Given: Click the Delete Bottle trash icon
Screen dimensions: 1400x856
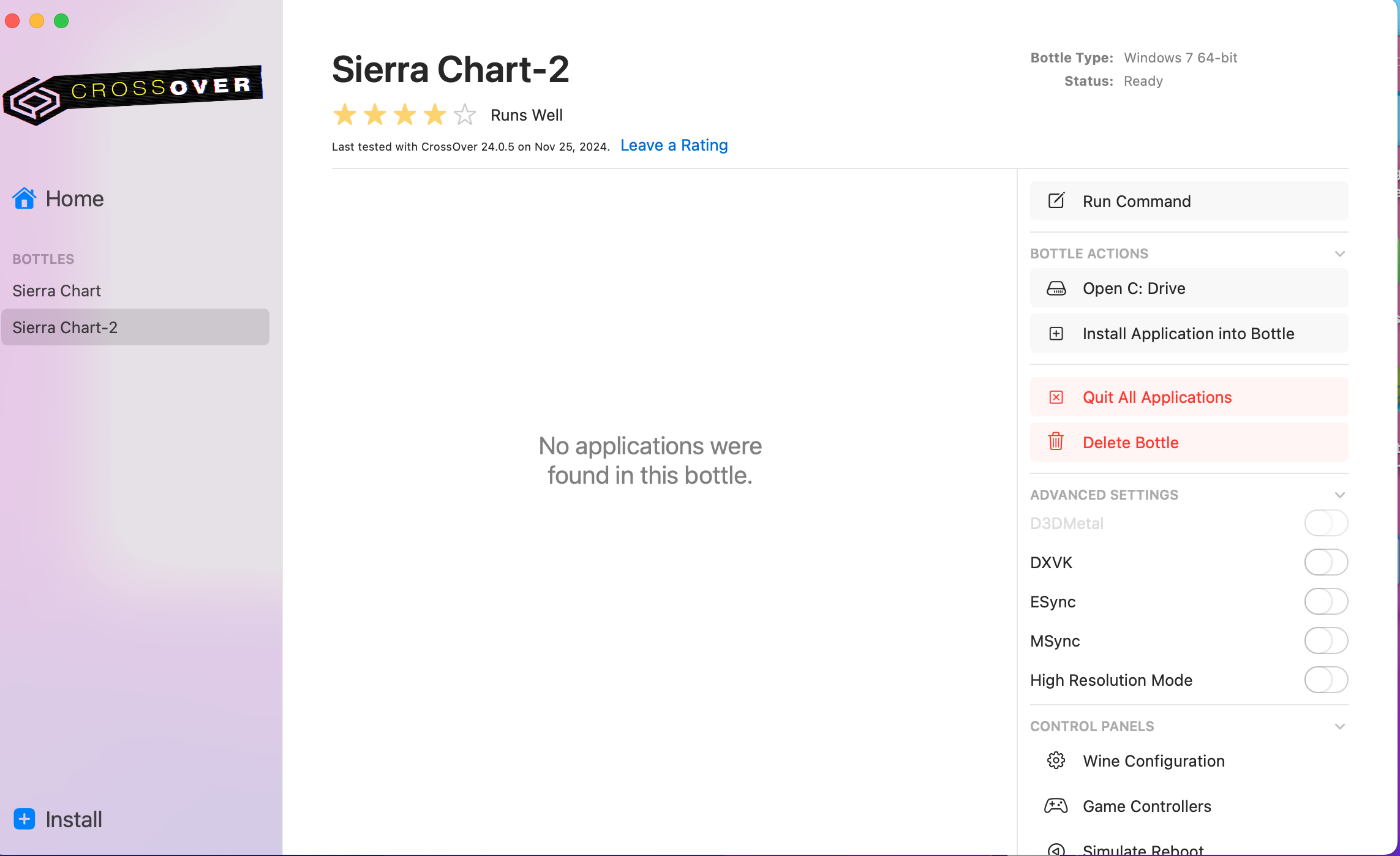Looking at the screenshot, I should (1056, 441).
